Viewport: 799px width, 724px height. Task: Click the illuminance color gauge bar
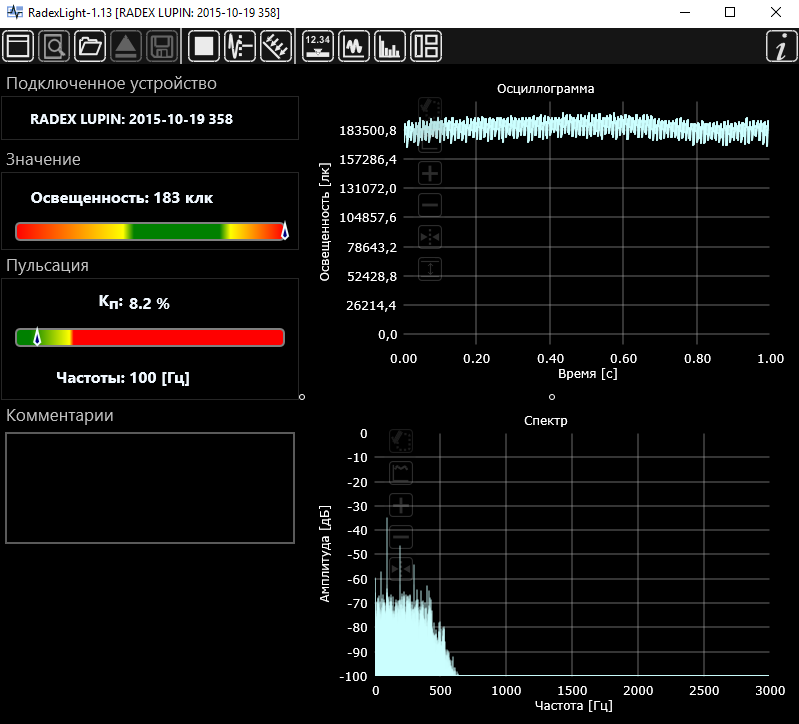coord(150,231)
